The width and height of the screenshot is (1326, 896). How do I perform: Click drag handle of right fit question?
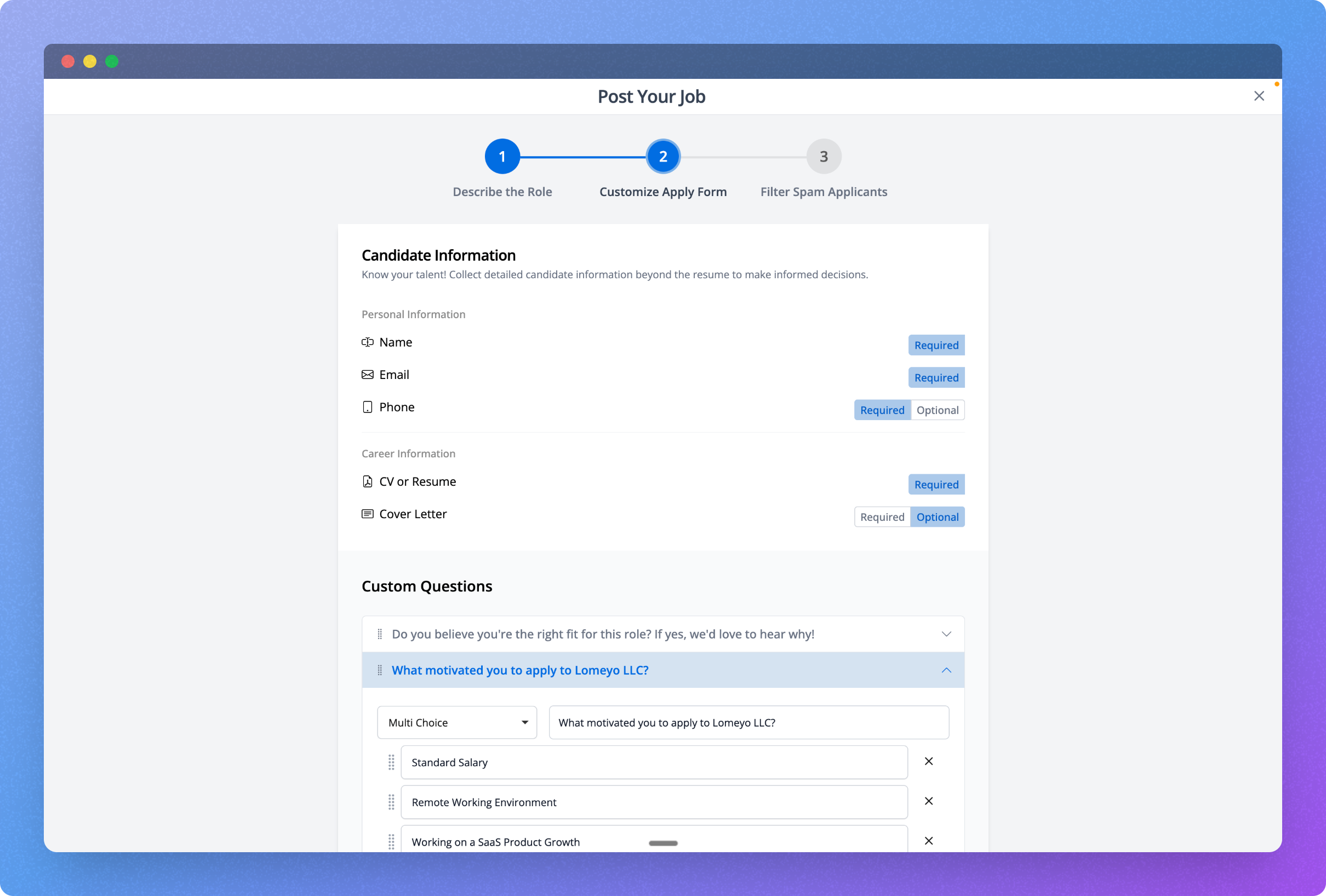tap(380, 634)
